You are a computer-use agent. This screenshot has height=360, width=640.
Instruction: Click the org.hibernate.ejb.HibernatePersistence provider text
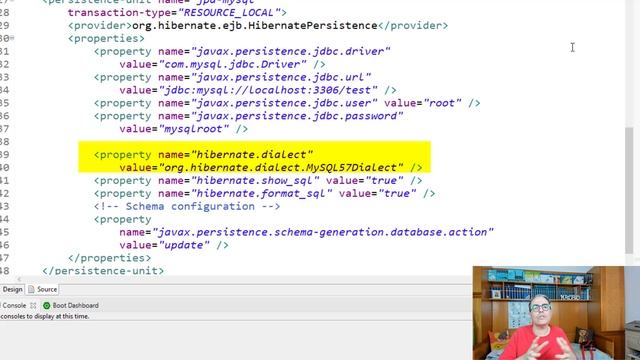[255, 26]
